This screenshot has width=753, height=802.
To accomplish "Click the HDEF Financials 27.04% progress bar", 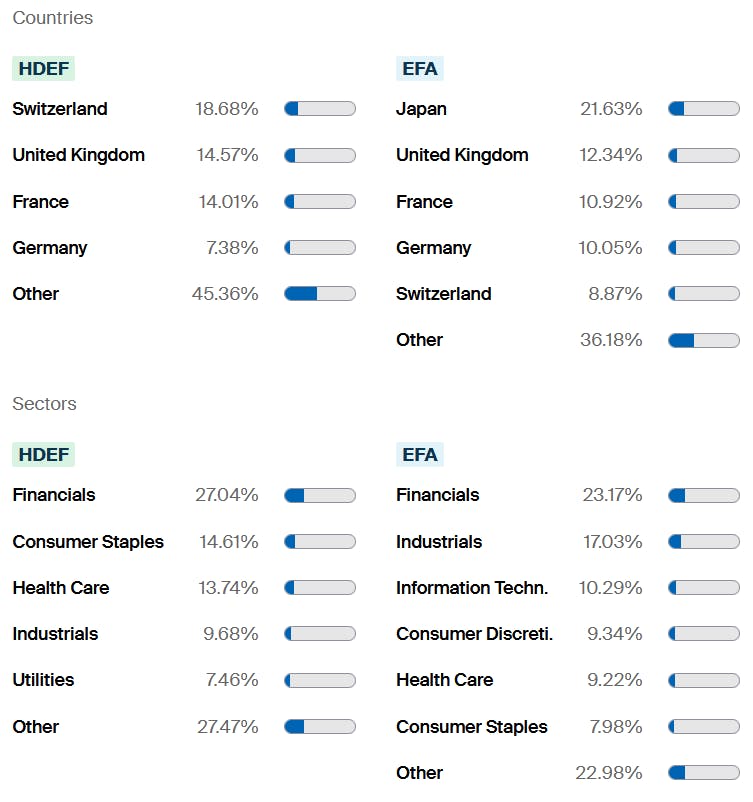I will [x=320, y=495].
